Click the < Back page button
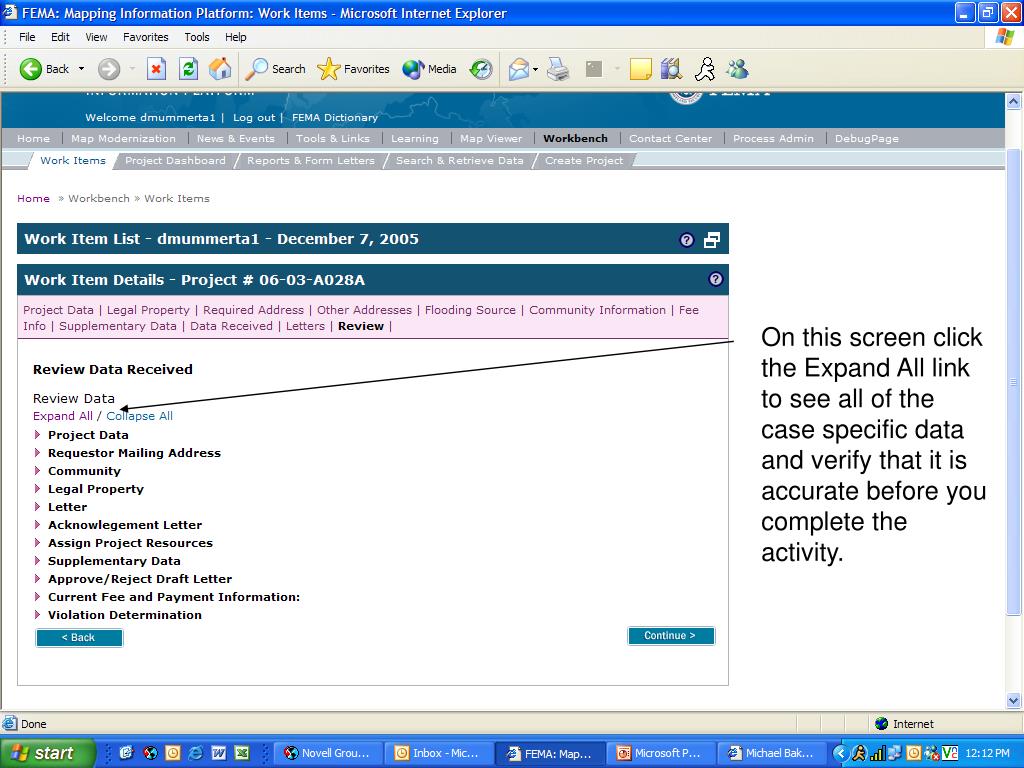 (x=79, y=638)
